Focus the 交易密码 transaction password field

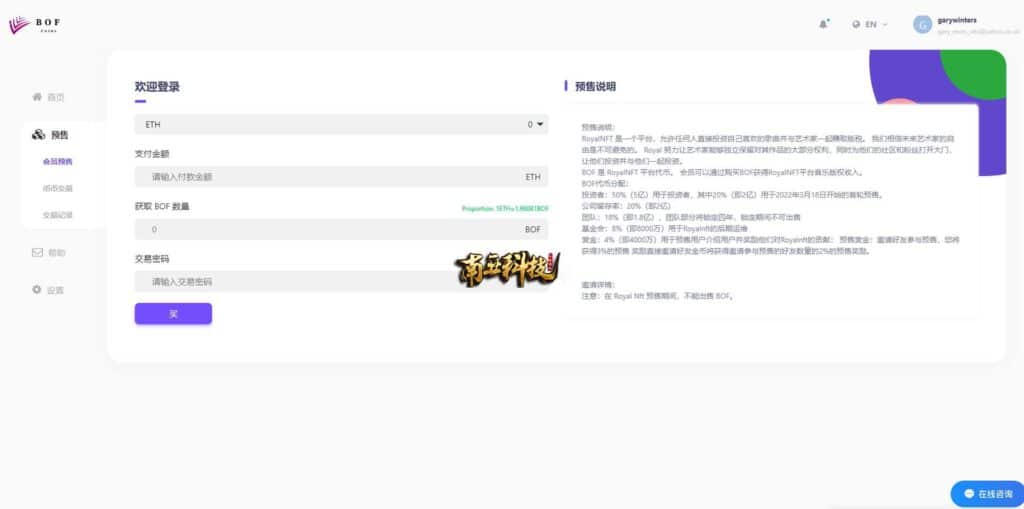(x=342, y=282)
